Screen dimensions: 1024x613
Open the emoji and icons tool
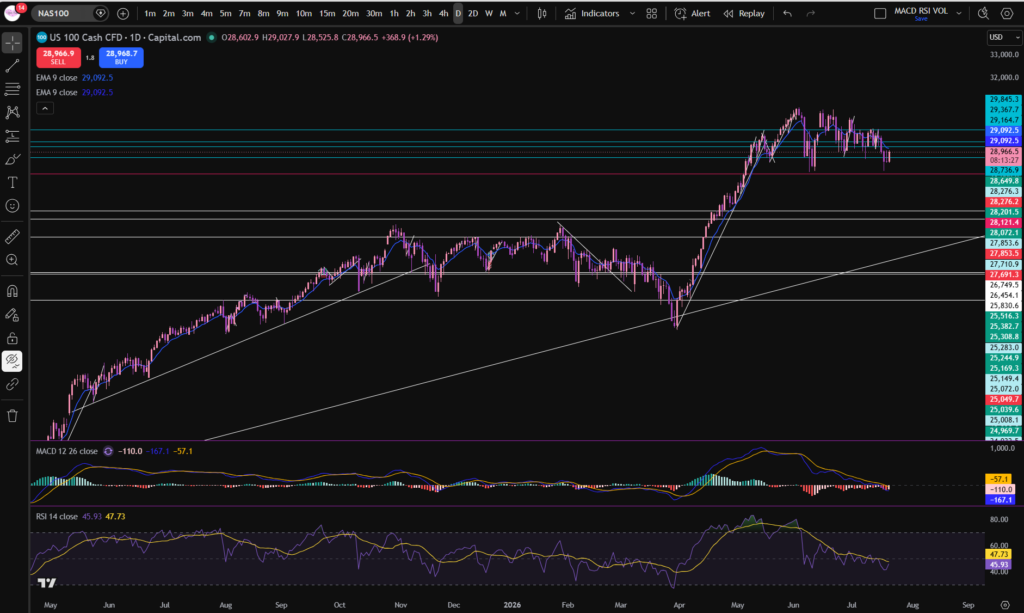pyautogui.click(x=12, y=206)
